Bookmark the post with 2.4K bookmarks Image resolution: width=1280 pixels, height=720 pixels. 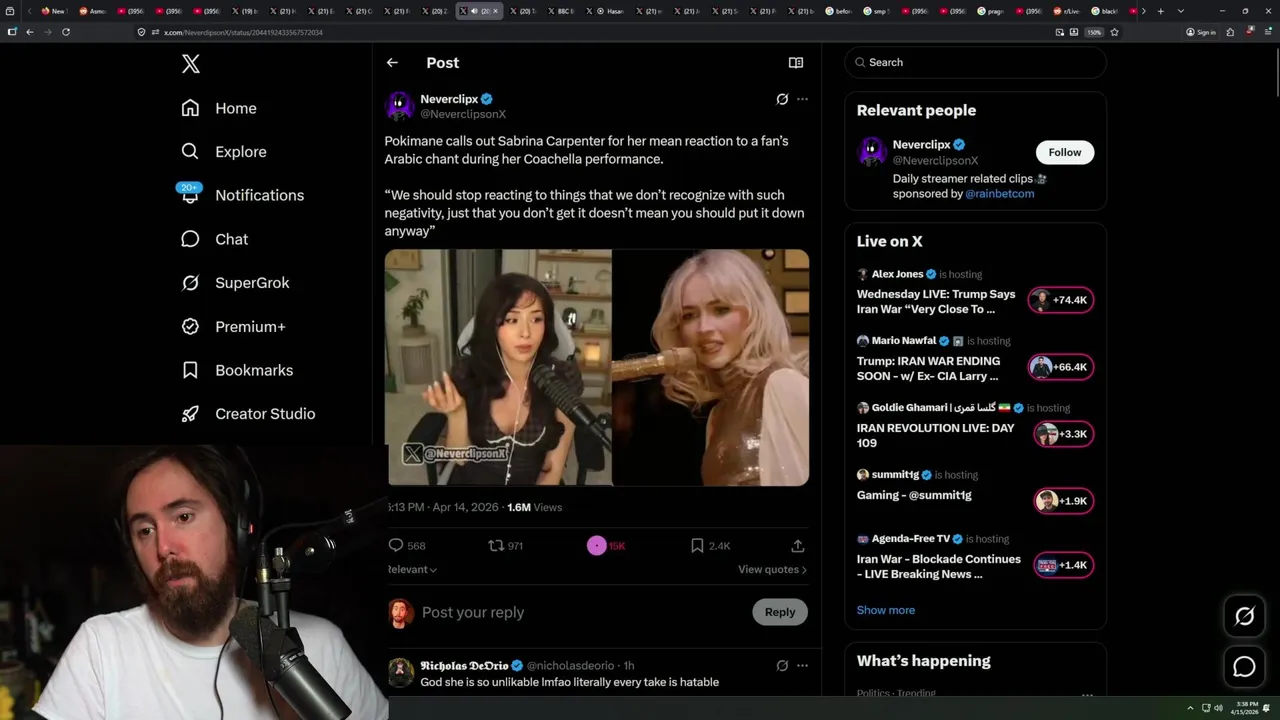tap(697, 545)
